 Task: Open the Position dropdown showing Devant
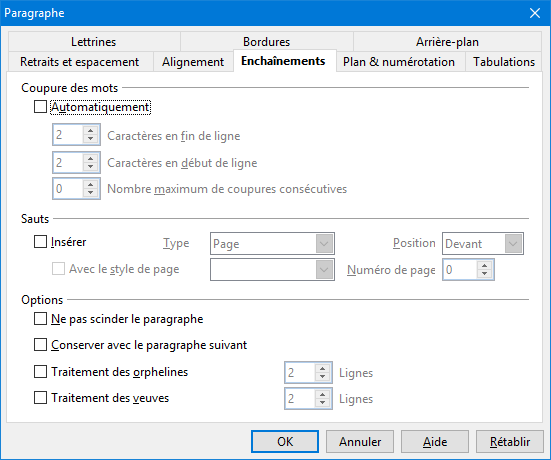[x=483, y=244]
